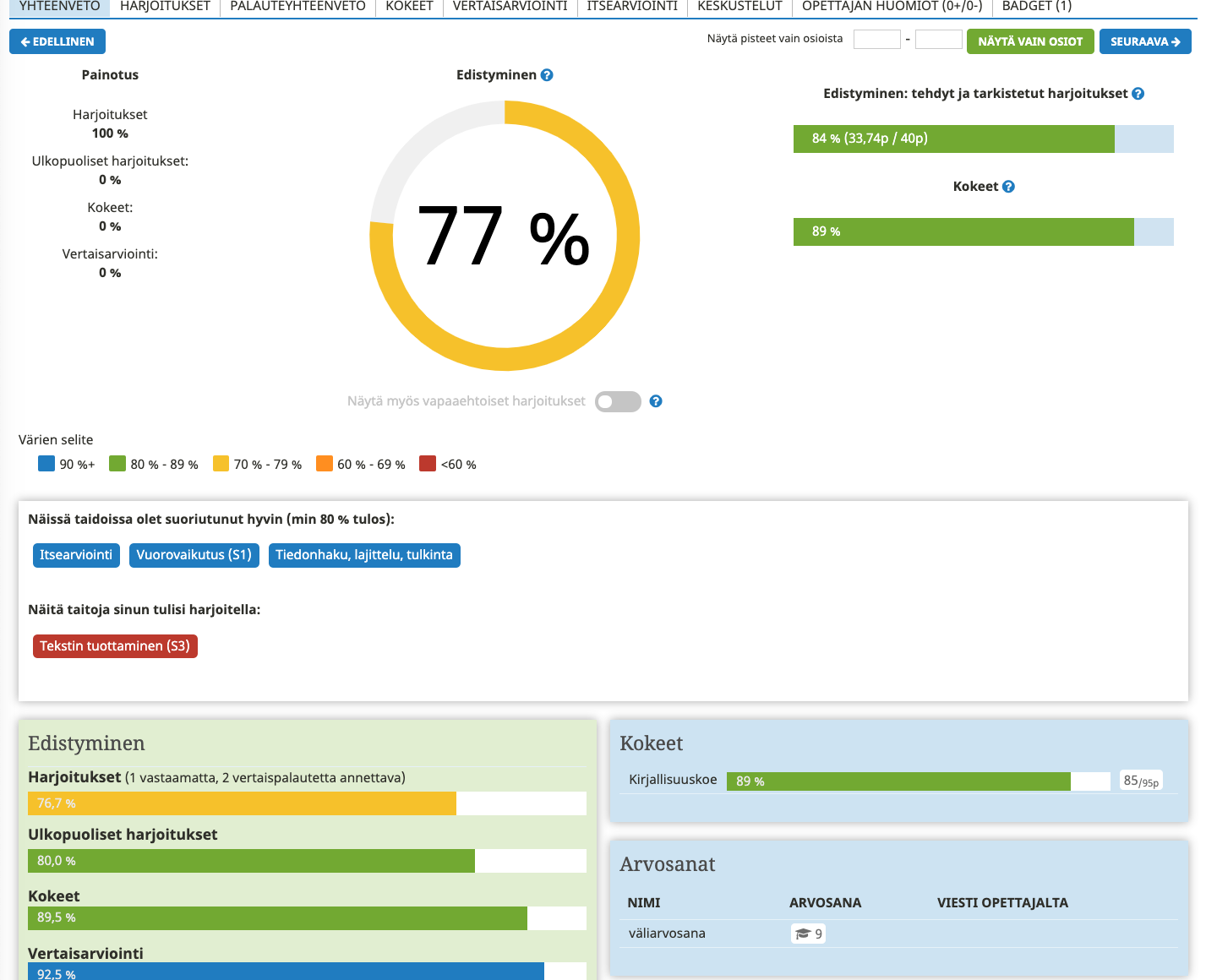The width and height of the screenshot is (1206, 980).
Task: Open the Badget (1) tab
Action: pos(1036,7)
